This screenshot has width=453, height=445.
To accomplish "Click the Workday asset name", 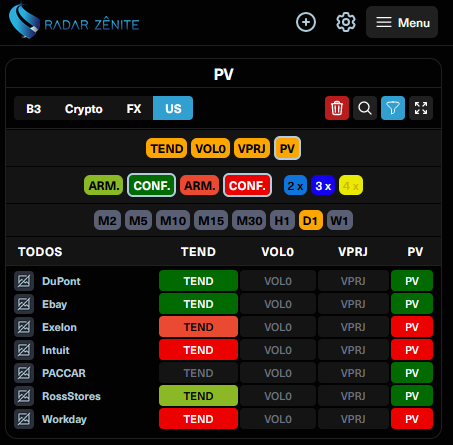I will 64,419.
